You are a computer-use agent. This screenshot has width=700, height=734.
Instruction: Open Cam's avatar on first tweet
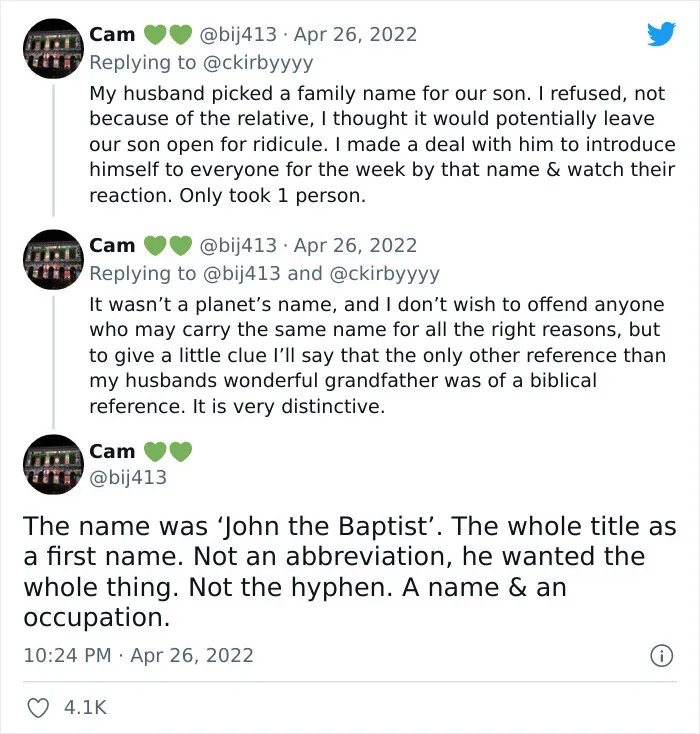click(53, 48)
